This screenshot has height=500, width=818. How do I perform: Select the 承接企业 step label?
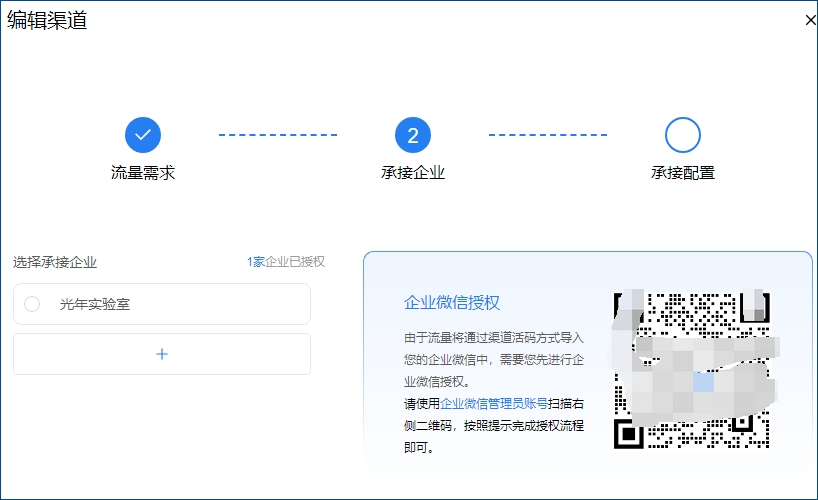[x=413, y=173]
